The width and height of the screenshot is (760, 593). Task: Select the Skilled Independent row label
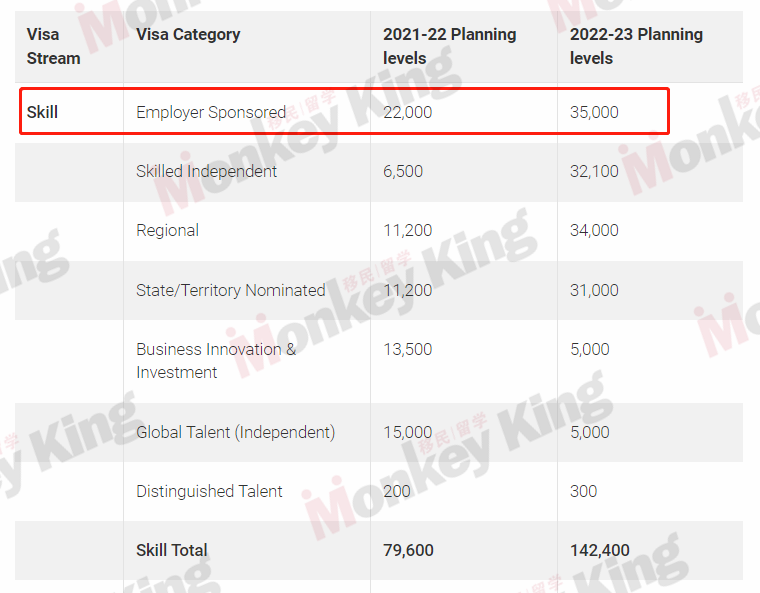coord(206,171)
